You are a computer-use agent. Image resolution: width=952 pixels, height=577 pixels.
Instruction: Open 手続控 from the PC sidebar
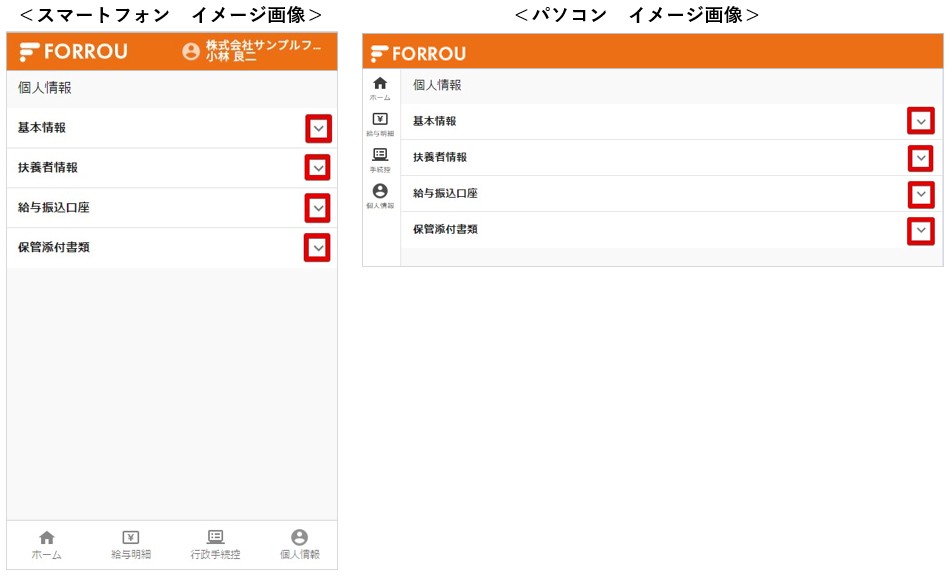tap(380, 160)
